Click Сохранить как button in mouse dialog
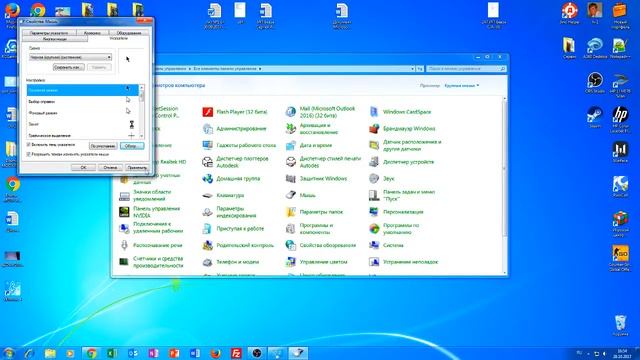 click(x=69, y=67)
